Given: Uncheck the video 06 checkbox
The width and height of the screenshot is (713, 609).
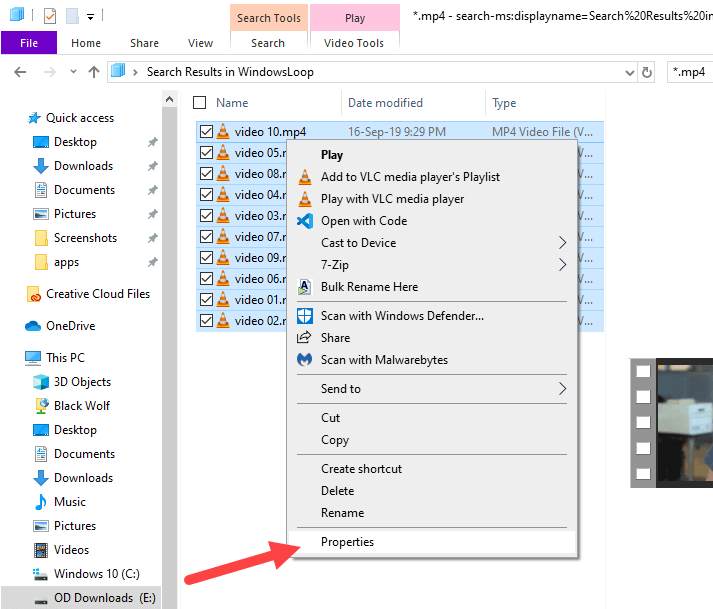Looking at the screenshot, I should point(206,278).
